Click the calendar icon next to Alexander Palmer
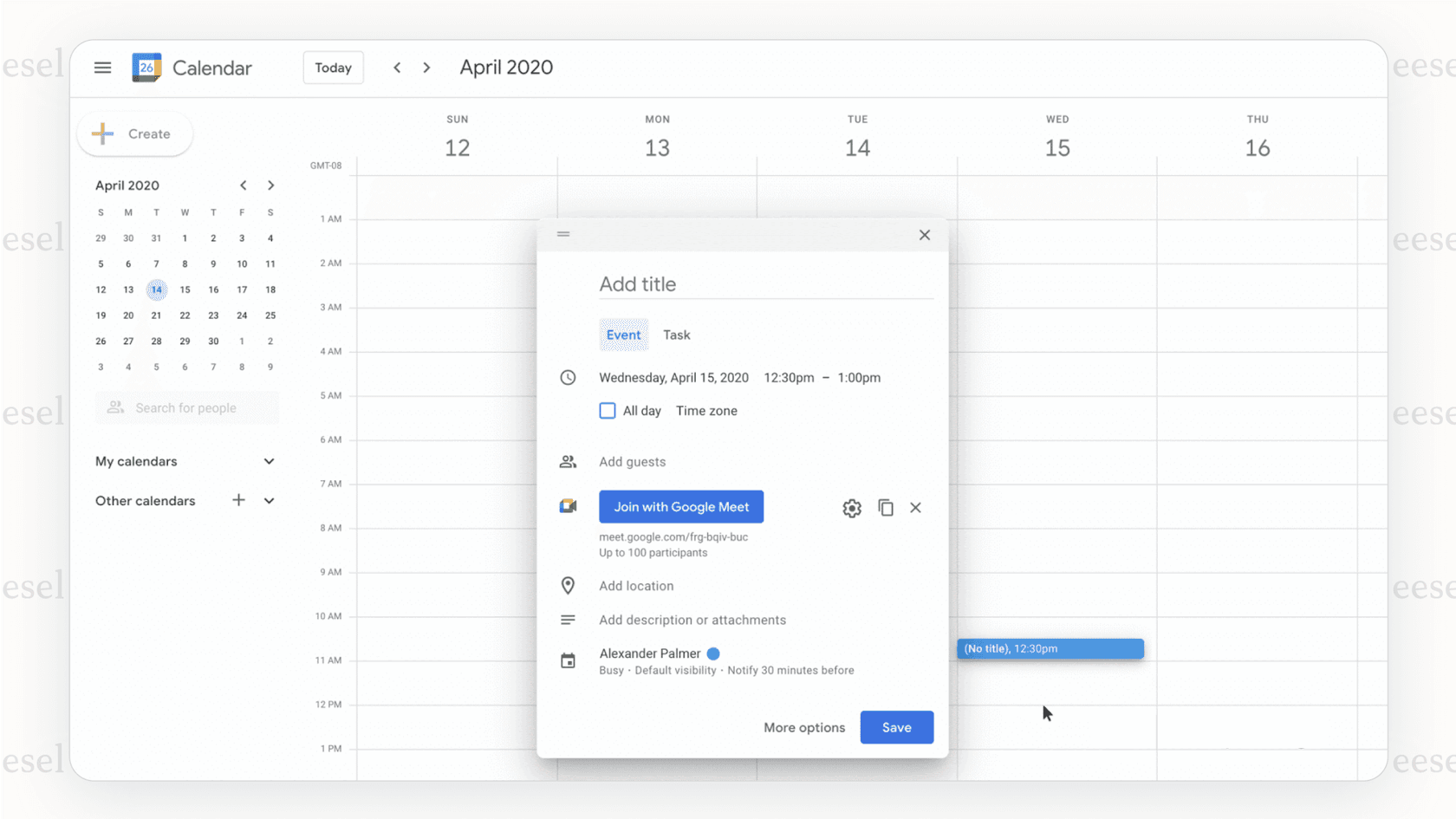Viewport: 1456px width, 819px height. click(x=569, y=660)
